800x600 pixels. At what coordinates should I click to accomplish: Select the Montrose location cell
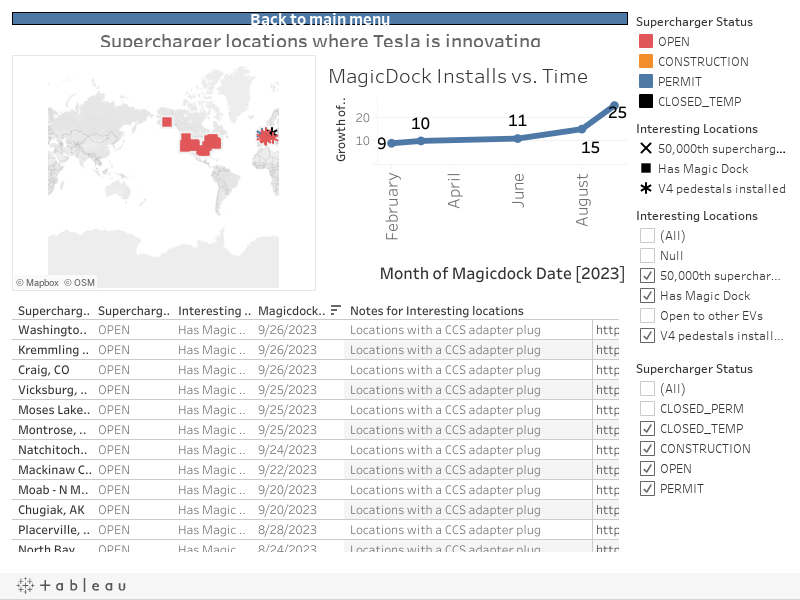52,430
